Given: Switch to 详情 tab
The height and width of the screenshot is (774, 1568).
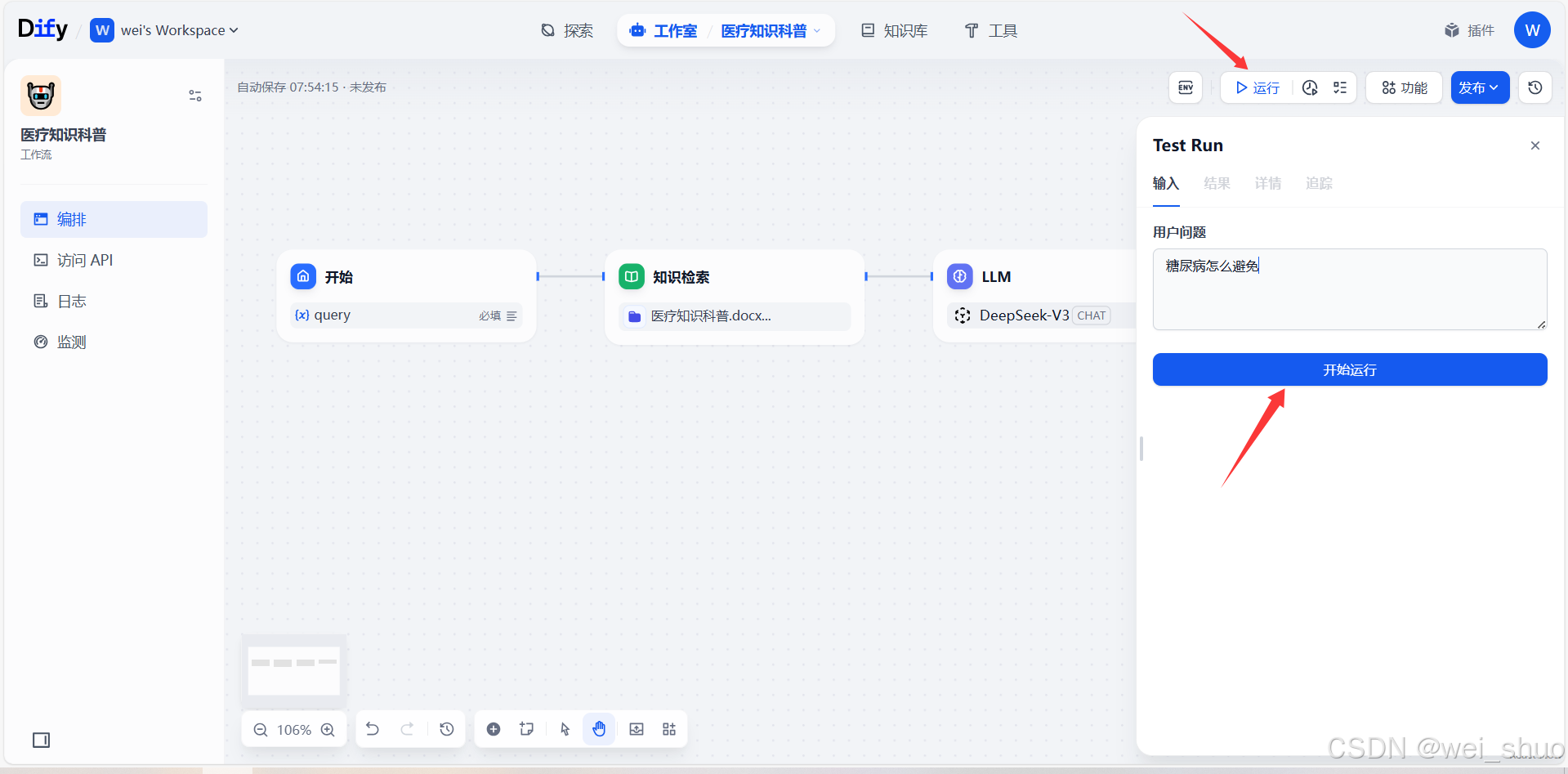Looking at the screenshot, I should pos(1268,183).
